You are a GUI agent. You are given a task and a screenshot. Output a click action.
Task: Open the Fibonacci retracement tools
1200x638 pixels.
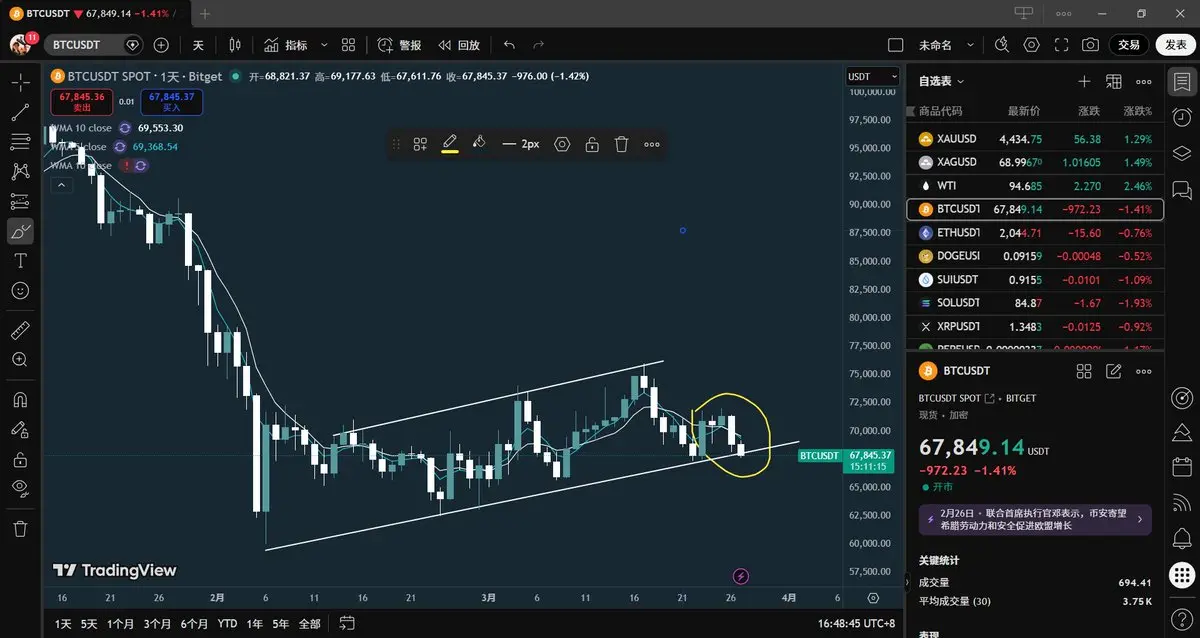click(x=20, y=143)
